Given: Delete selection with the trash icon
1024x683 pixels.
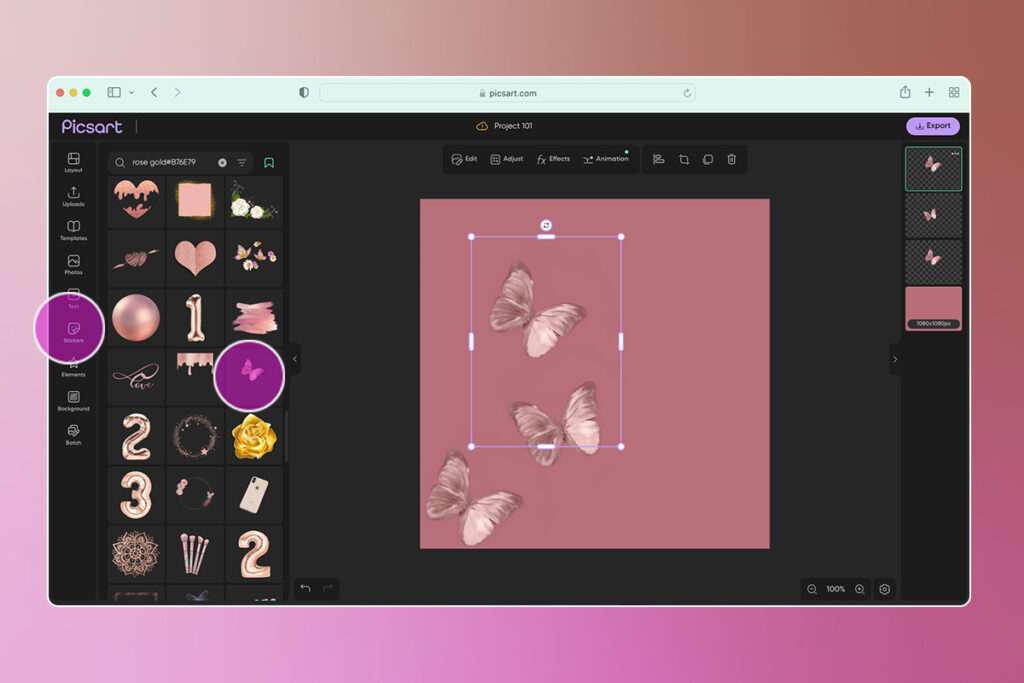Looking at the screenshot, I should coord(731,159).
